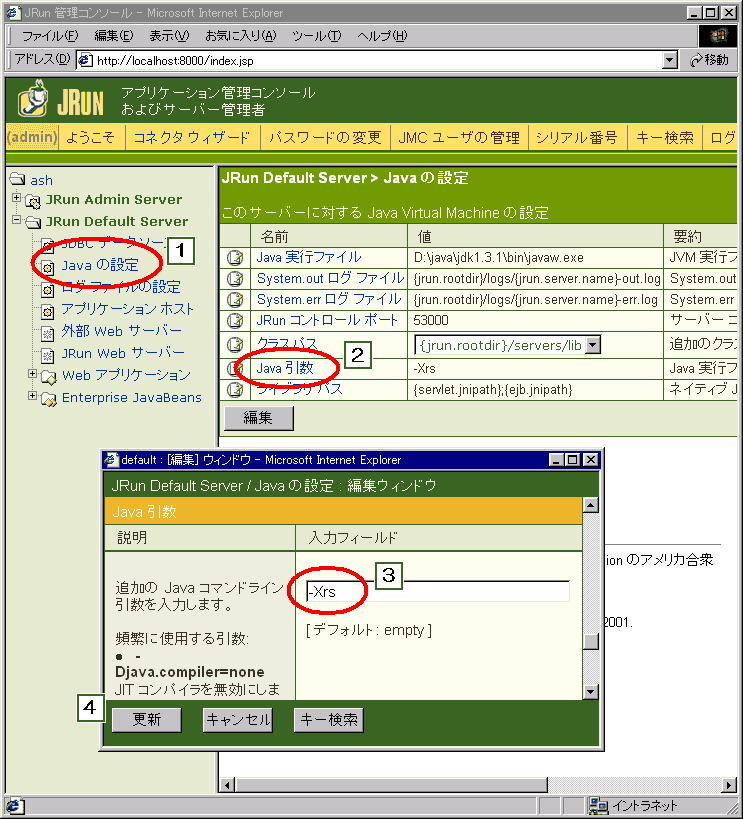The width and height of the screenshot is (743, 819).
Task: Select Java の設定 in the tree
Action: pyautogui.click(x=100, y=265)
